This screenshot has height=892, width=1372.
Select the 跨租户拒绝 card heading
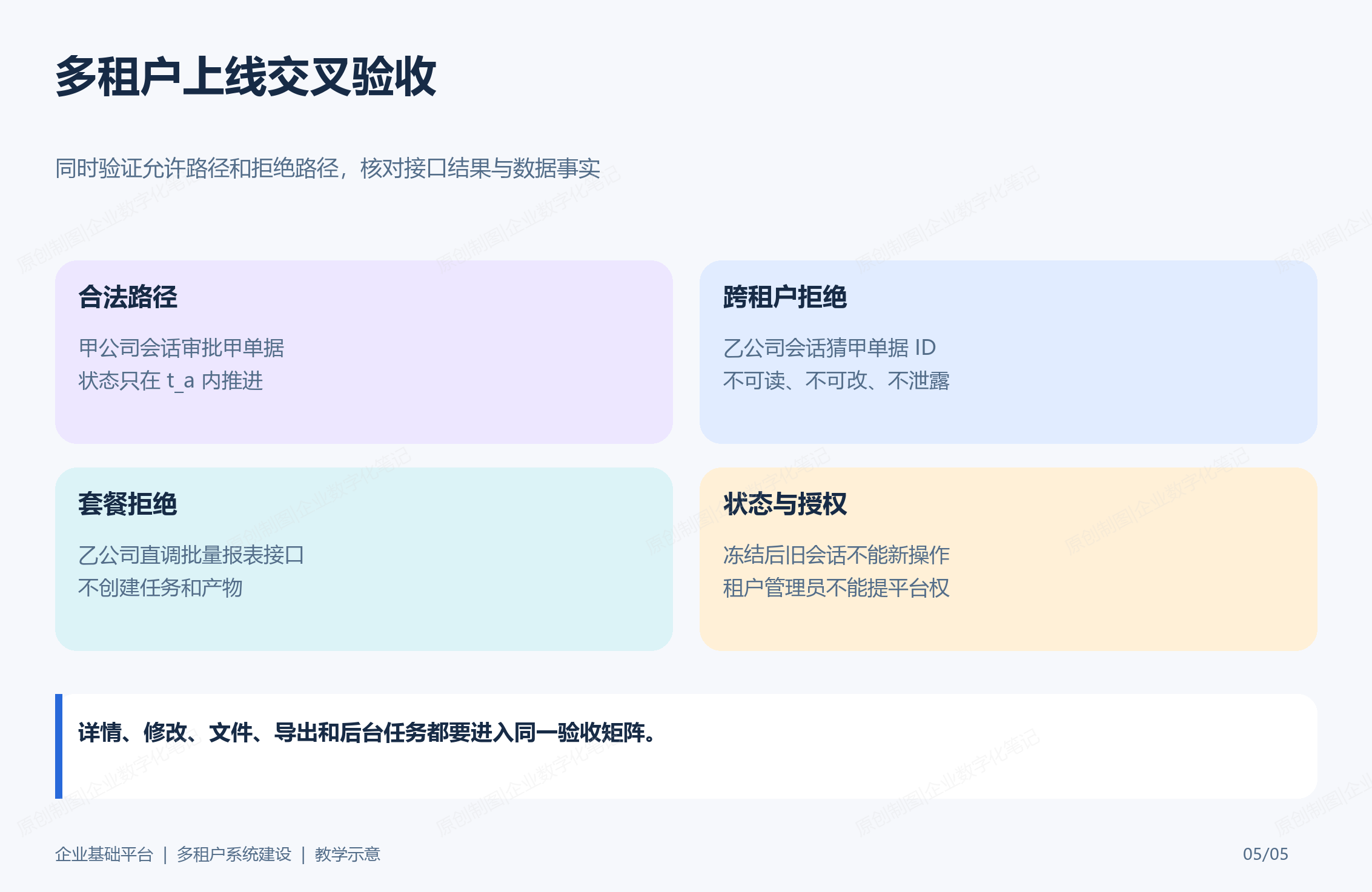[785, 297]
